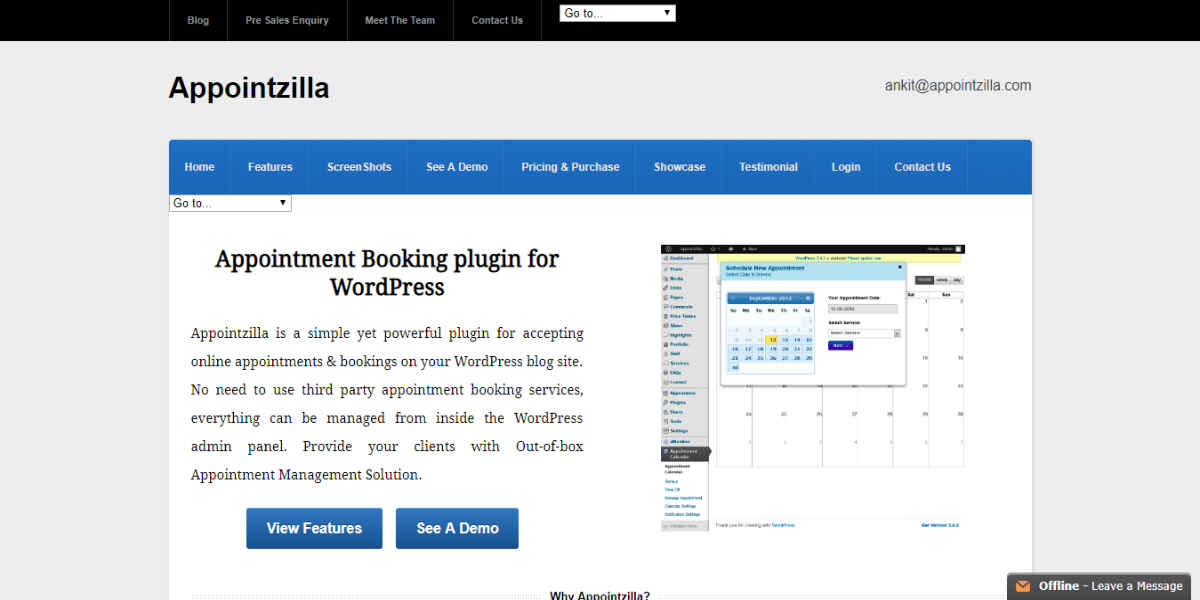The image size is (1200, 600).
Task: Open the Features menu item
Action: point(270,167)
